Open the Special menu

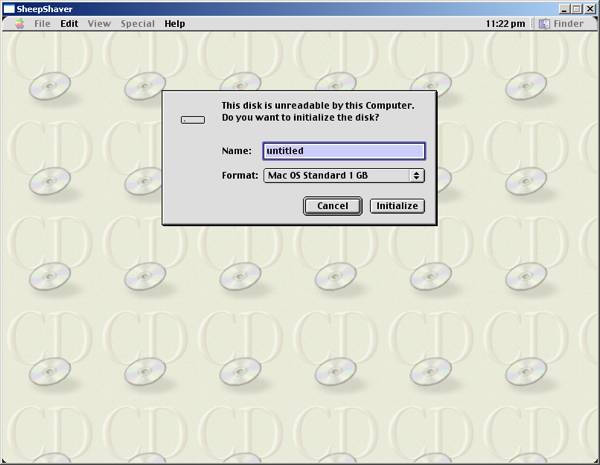tap(136, 23)
